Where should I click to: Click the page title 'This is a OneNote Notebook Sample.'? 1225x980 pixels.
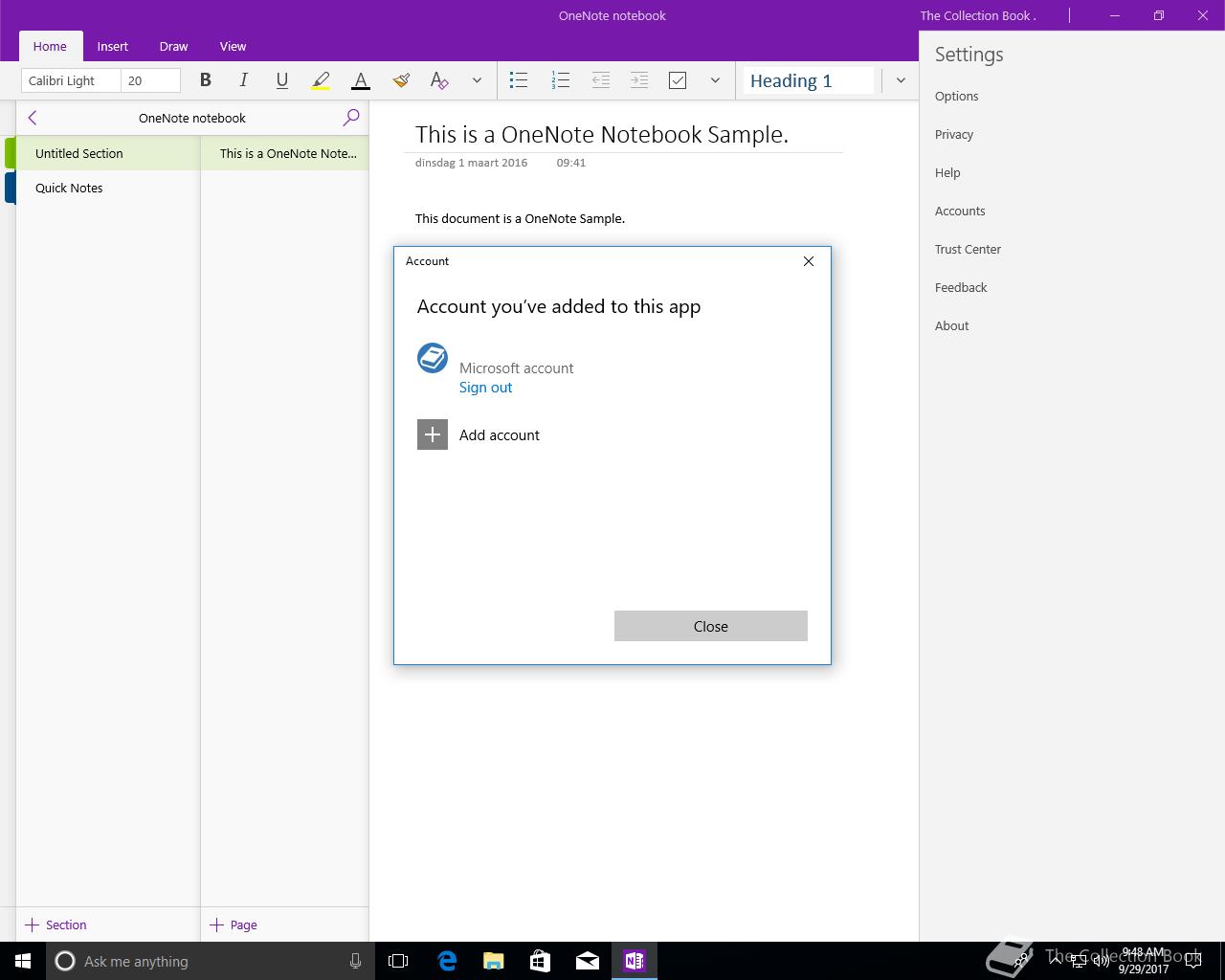[x=602, y=134]
